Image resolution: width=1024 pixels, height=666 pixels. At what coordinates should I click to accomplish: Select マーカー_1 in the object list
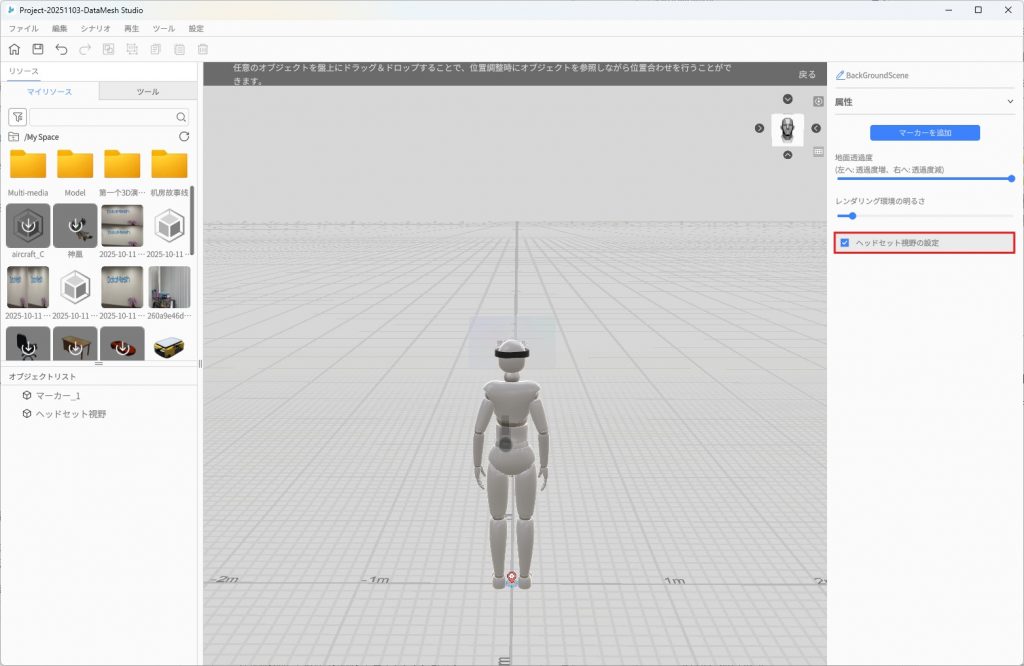57,396
